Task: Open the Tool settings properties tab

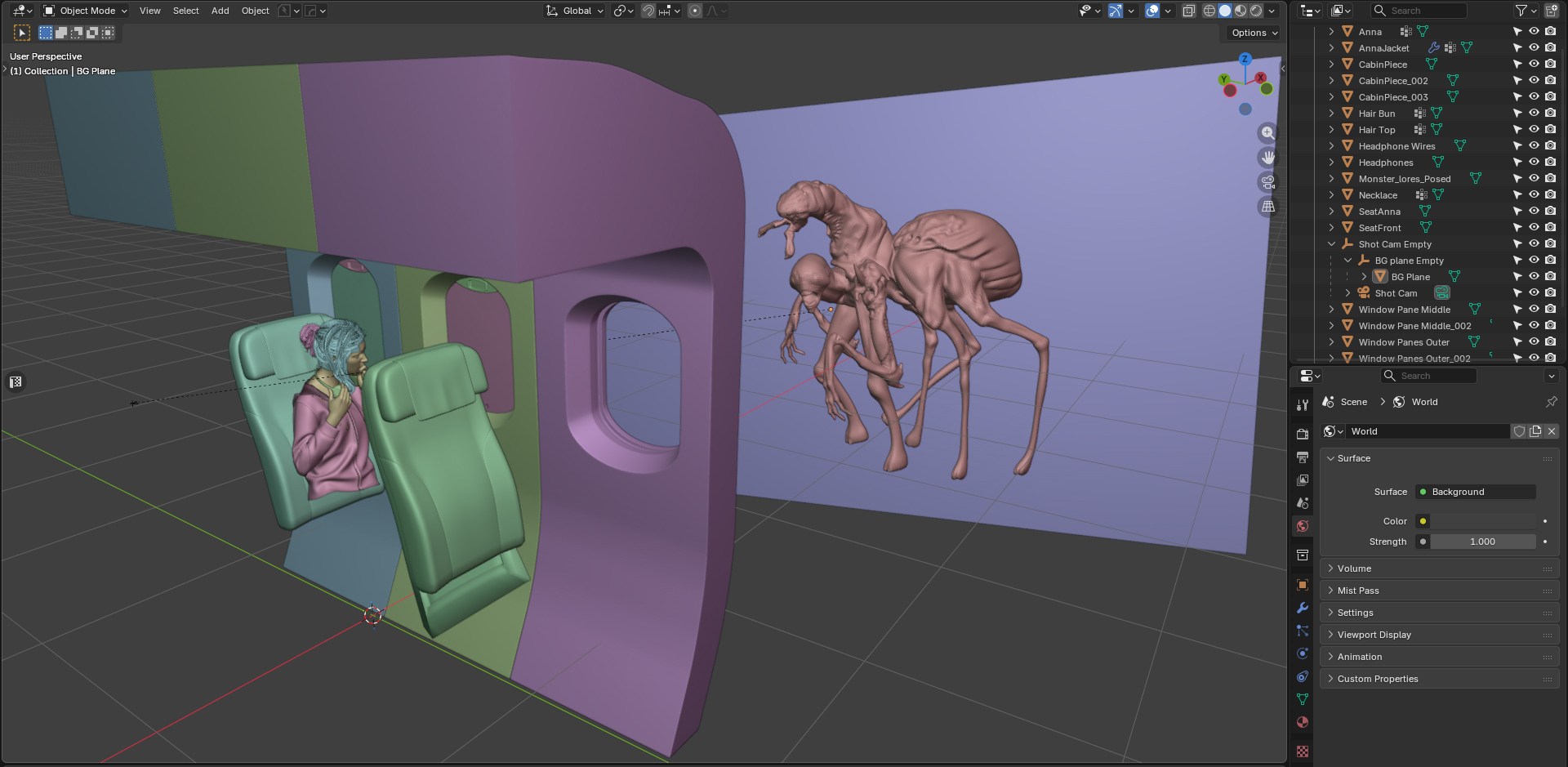Action: 1303,404
